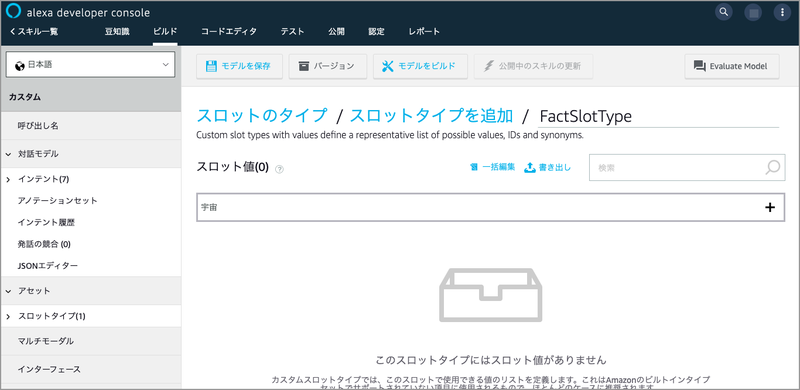
Task: Click the magnifier icon in the search box
Action: [772, 167]
